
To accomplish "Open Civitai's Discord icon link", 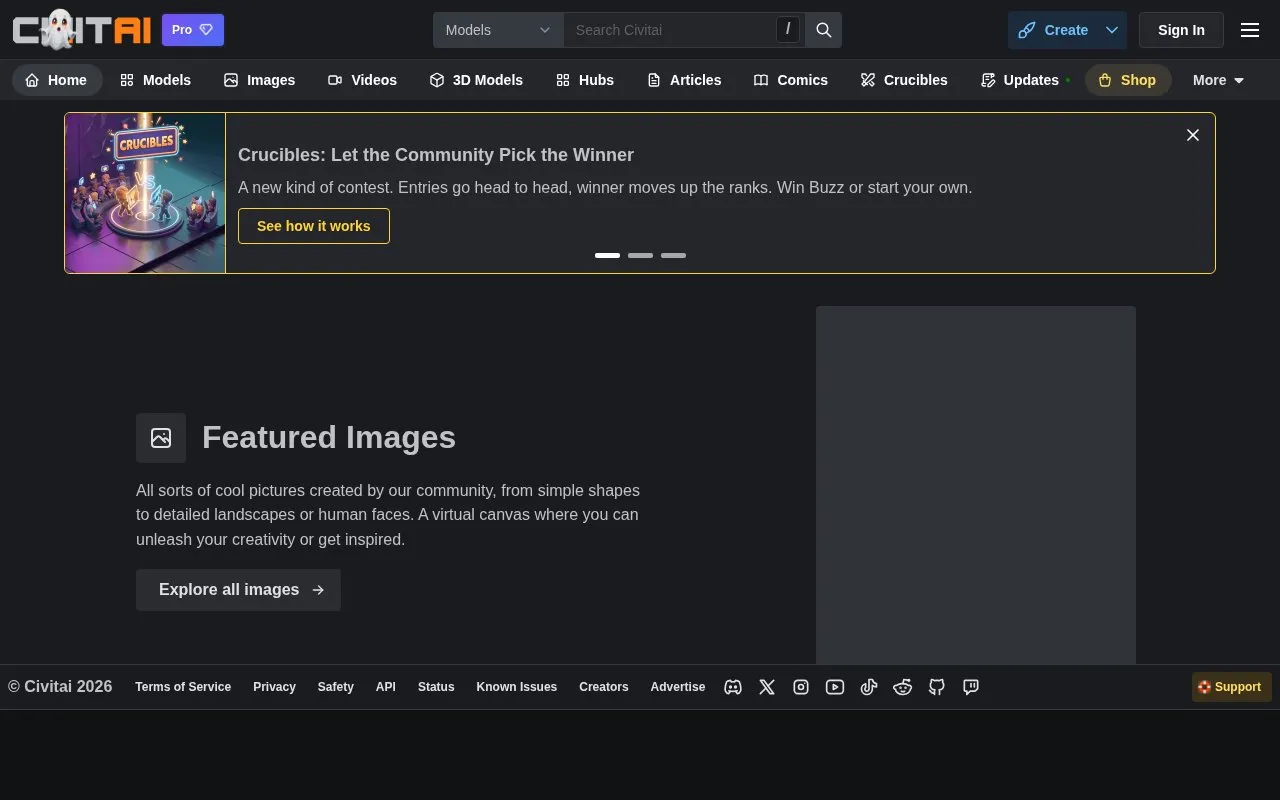I will pos(733,687).
